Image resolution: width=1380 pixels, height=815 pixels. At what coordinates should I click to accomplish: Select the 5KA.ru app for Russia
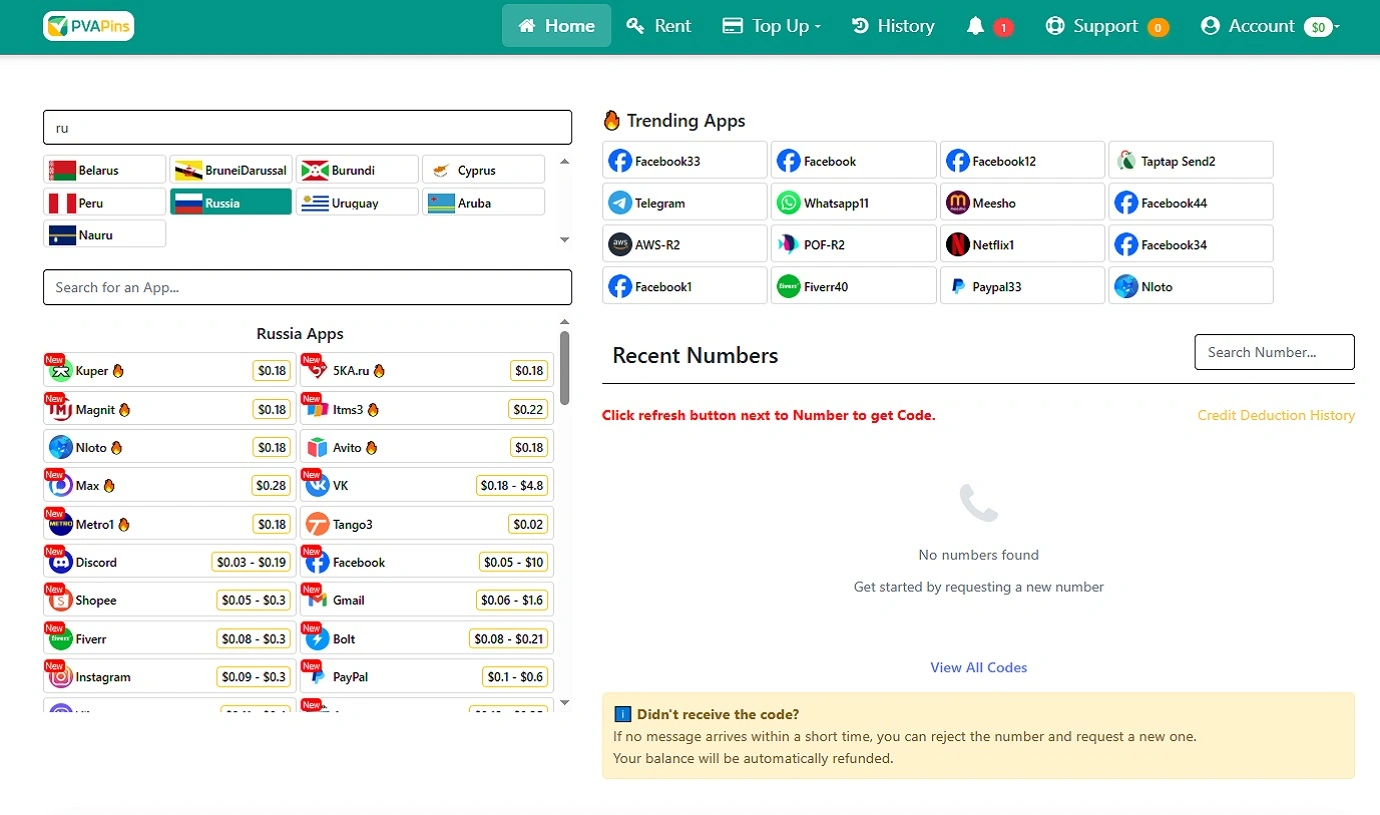coord(427,370)
